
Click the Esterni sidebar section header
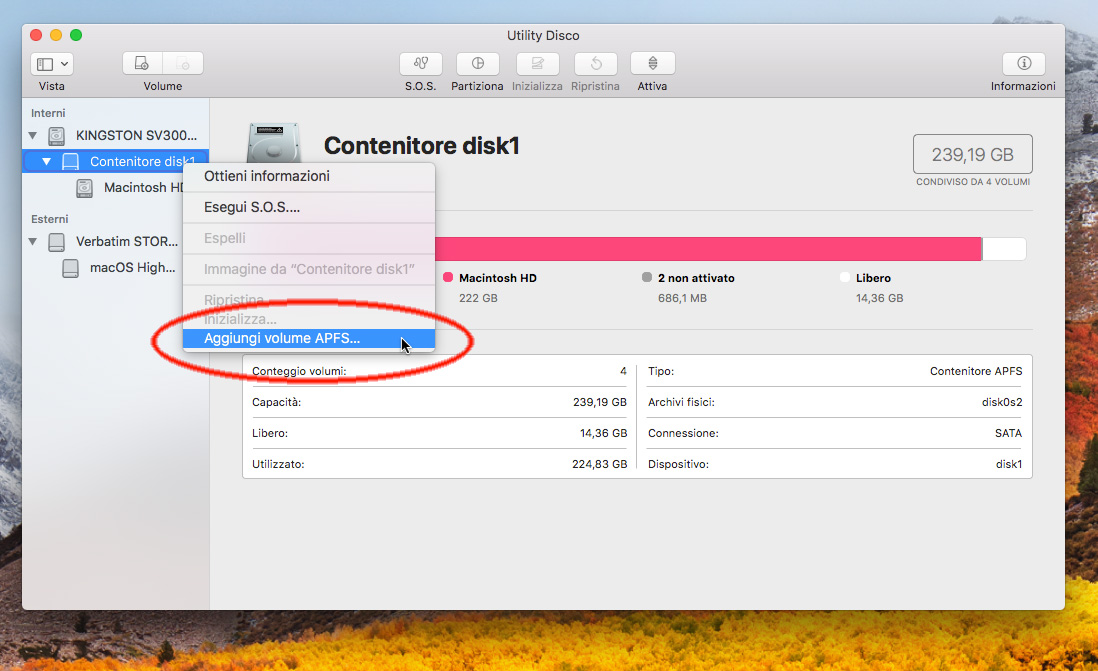point(49,219)
